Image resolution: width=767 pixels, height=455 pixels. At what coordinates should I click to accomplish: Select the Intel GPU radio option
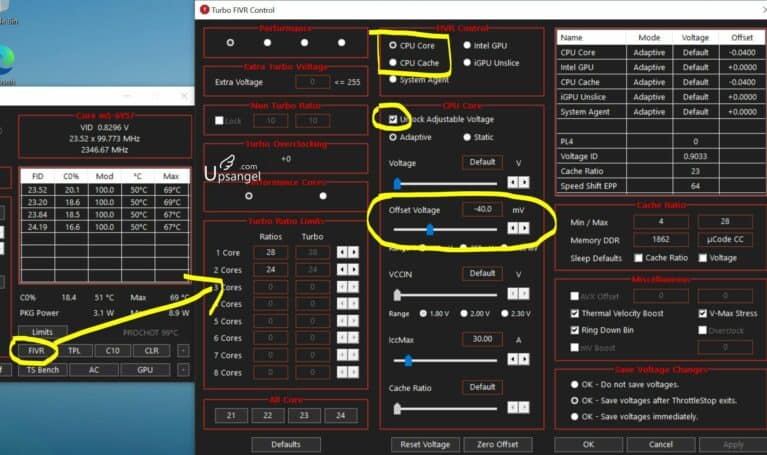467,45
